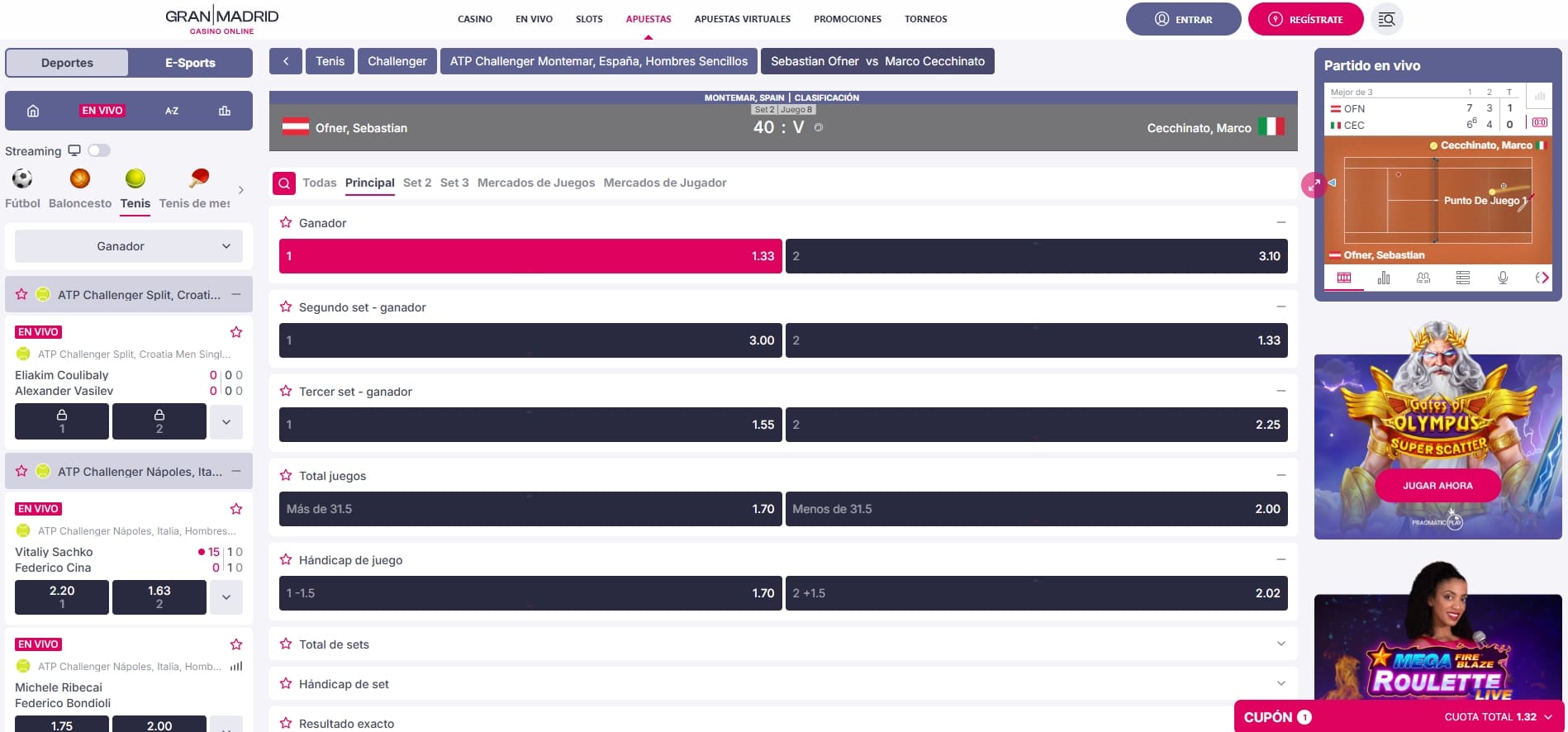Click the microphone commentary icon in live widget
This screenshot has width=1568, height=732.
click(x=1503, y=278)
